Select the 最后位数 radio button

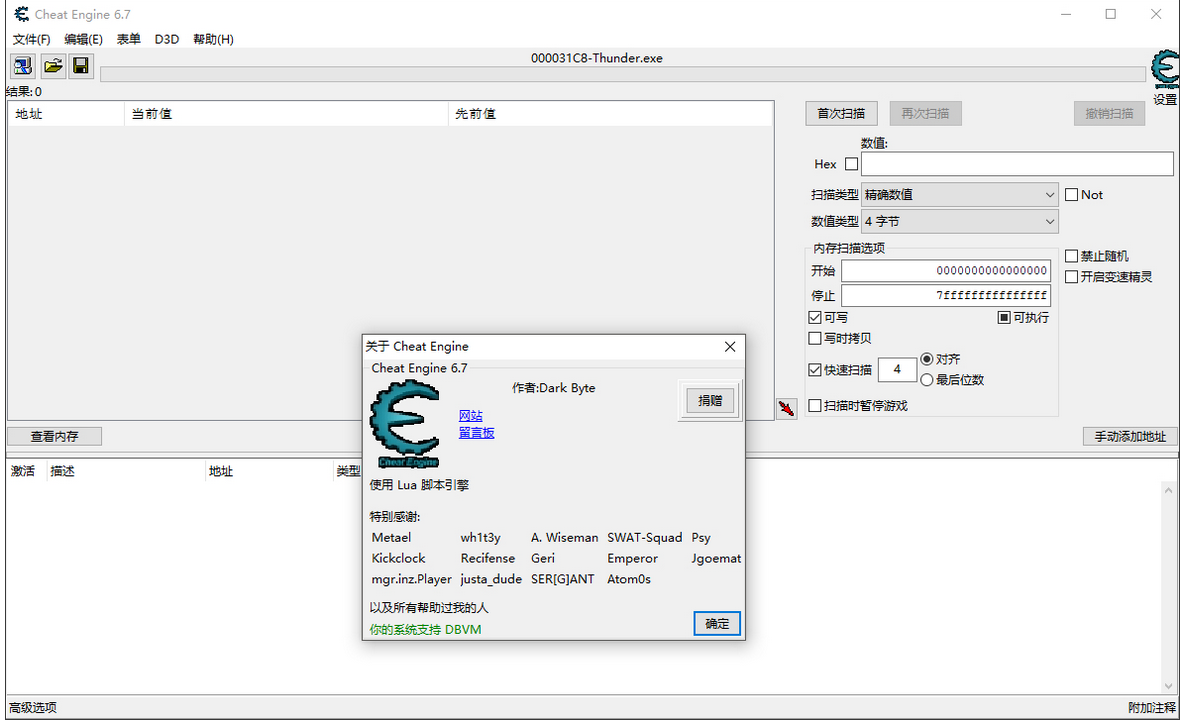point(927,380)
